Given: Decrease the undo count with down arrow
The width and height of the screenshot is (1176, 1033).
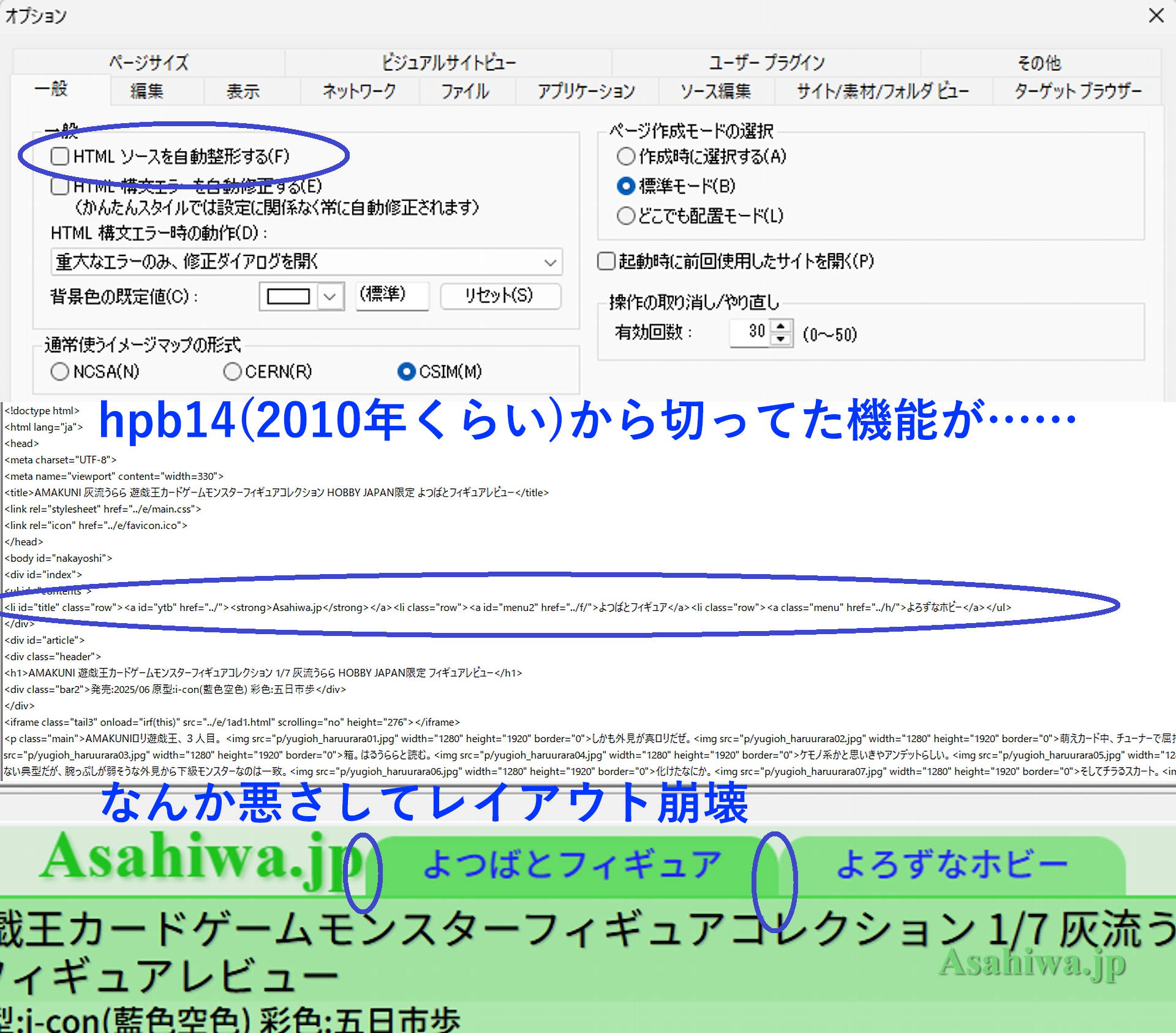Looking at the screenshot, I should tap(781, 340).
